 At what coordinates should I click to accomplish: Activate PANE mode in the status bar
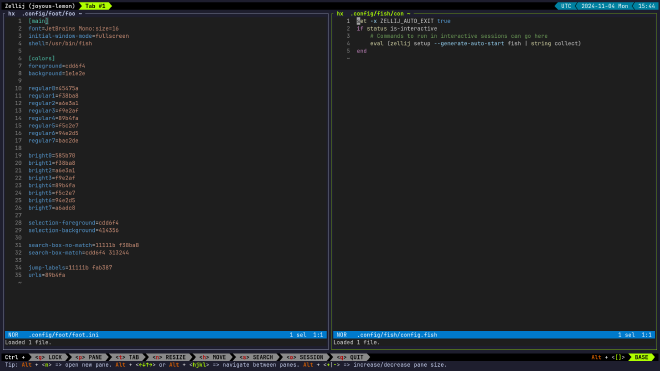[x=88, y=357]
